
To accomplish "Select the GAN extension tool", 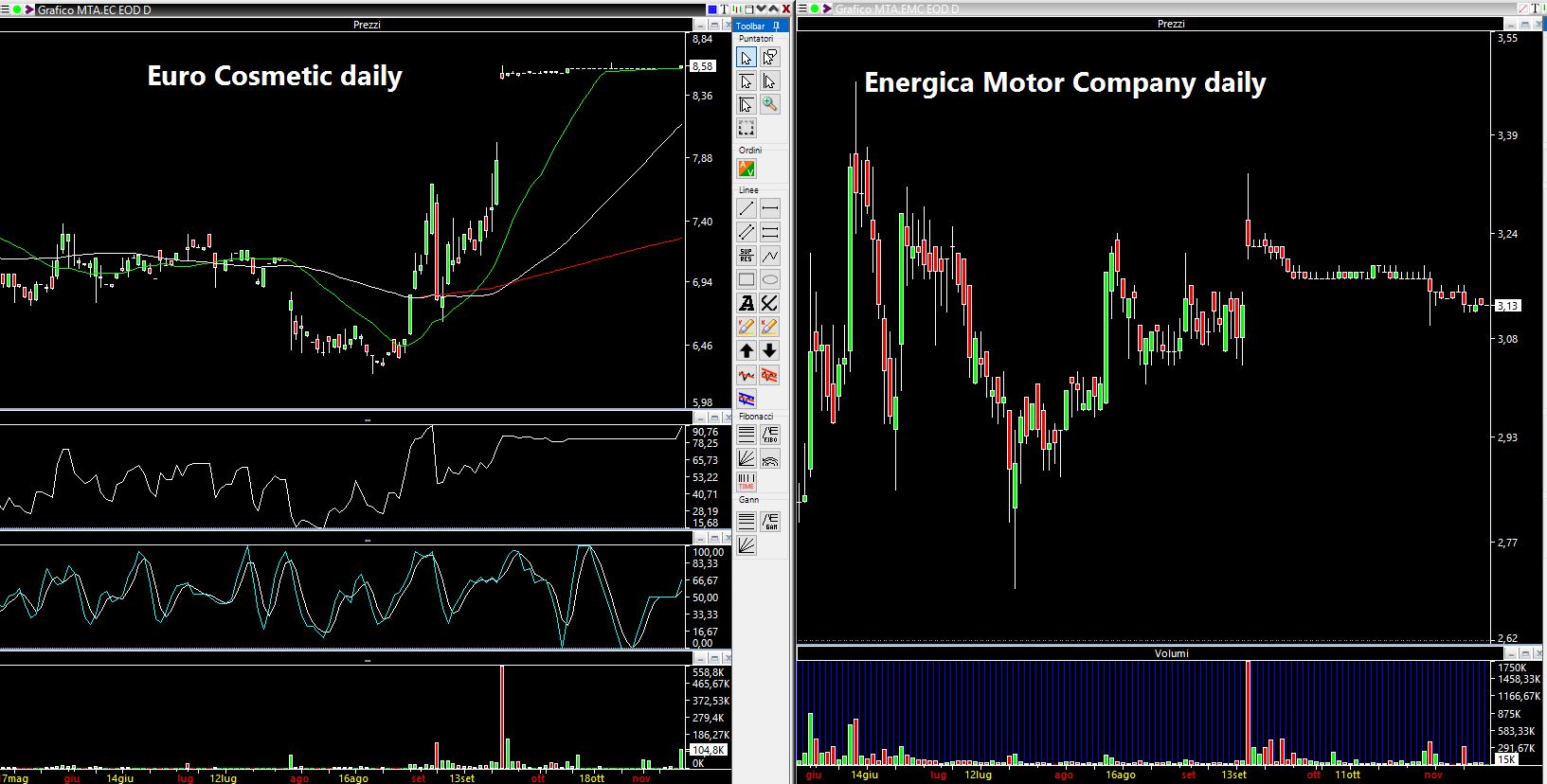I will (770, 521).
